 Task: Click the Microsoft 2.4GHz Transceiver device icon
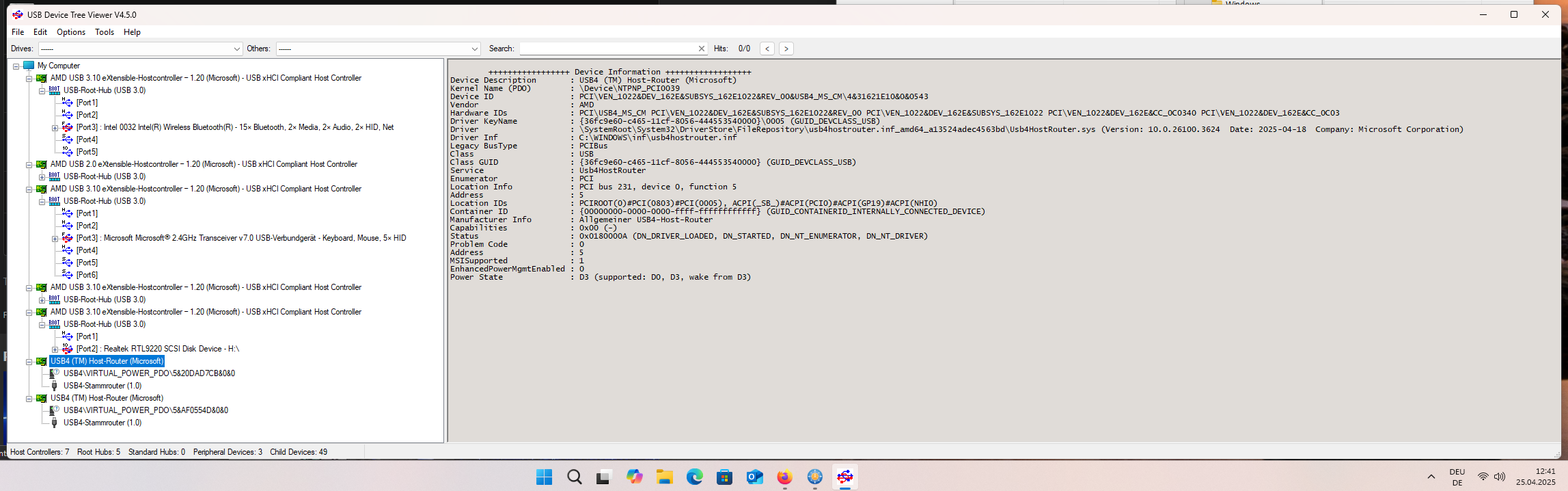point(68,238)
